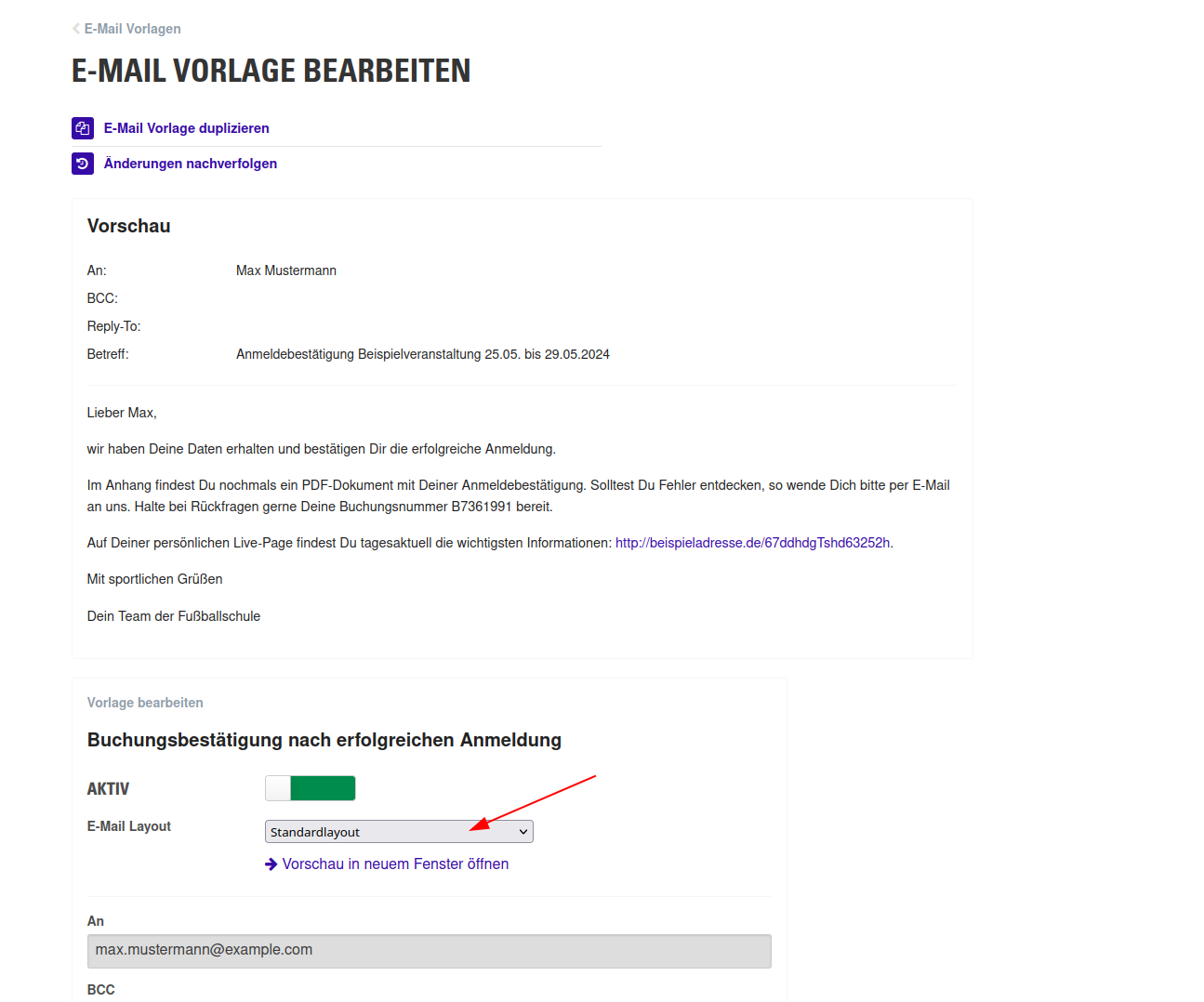This screenshot has height=1002, width=1204.
Task: Go back to E-Mail Vorlagen
Action: [133, 29]
